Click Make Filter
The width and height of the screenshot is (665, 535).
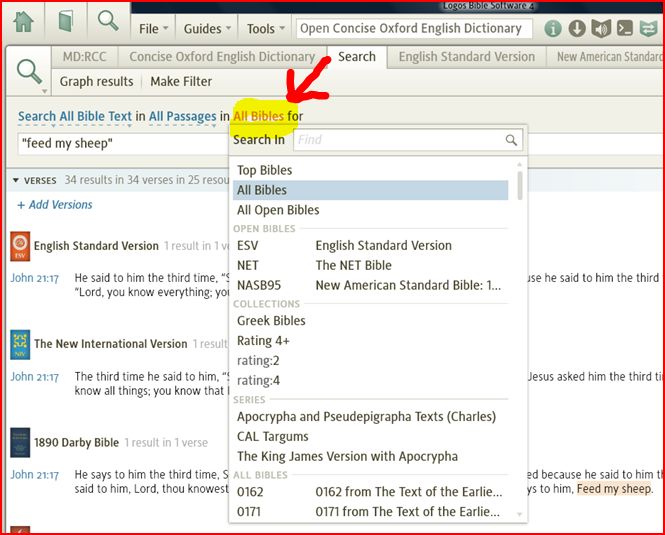181,81
